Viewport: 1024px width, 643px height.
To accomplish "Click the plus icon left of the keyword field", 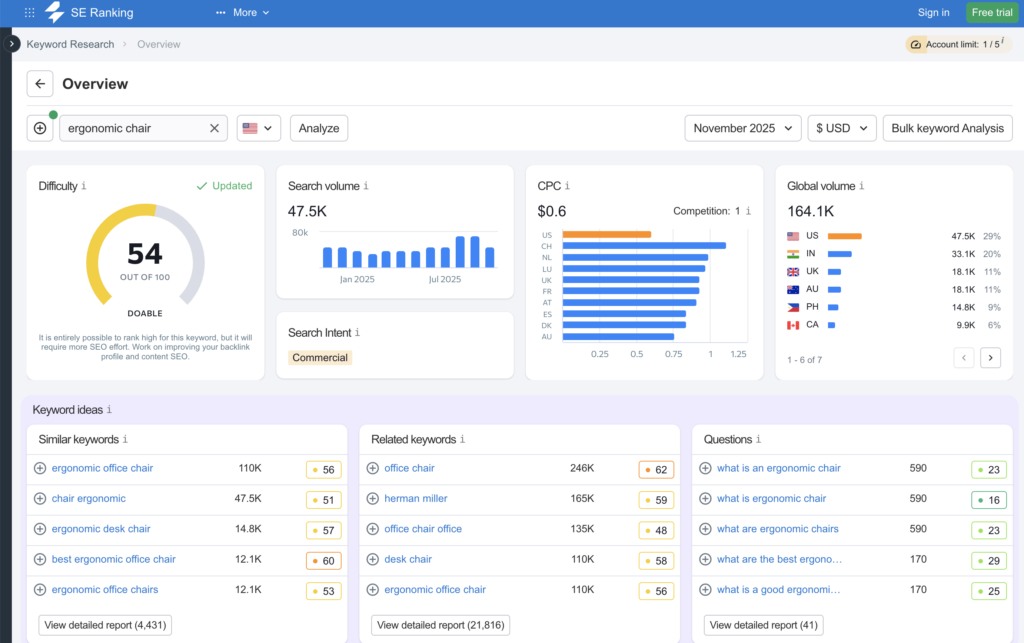I will pyautogui.click(x=40, y=128).
